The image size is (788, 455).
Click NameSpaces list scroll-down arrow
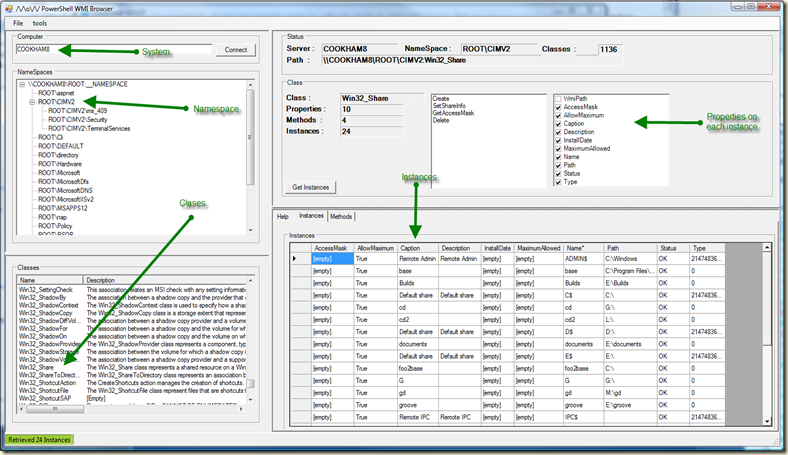(251, 231)
